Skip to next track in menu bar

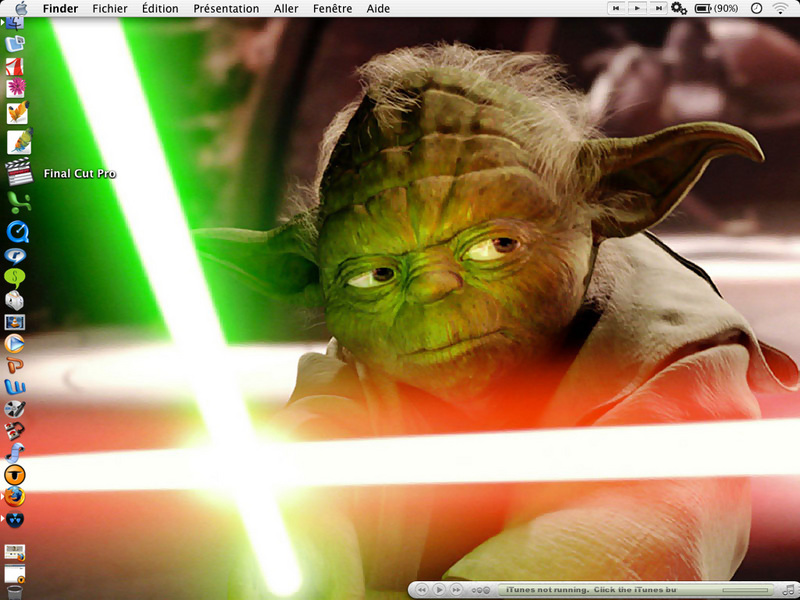tap(659, 8)
